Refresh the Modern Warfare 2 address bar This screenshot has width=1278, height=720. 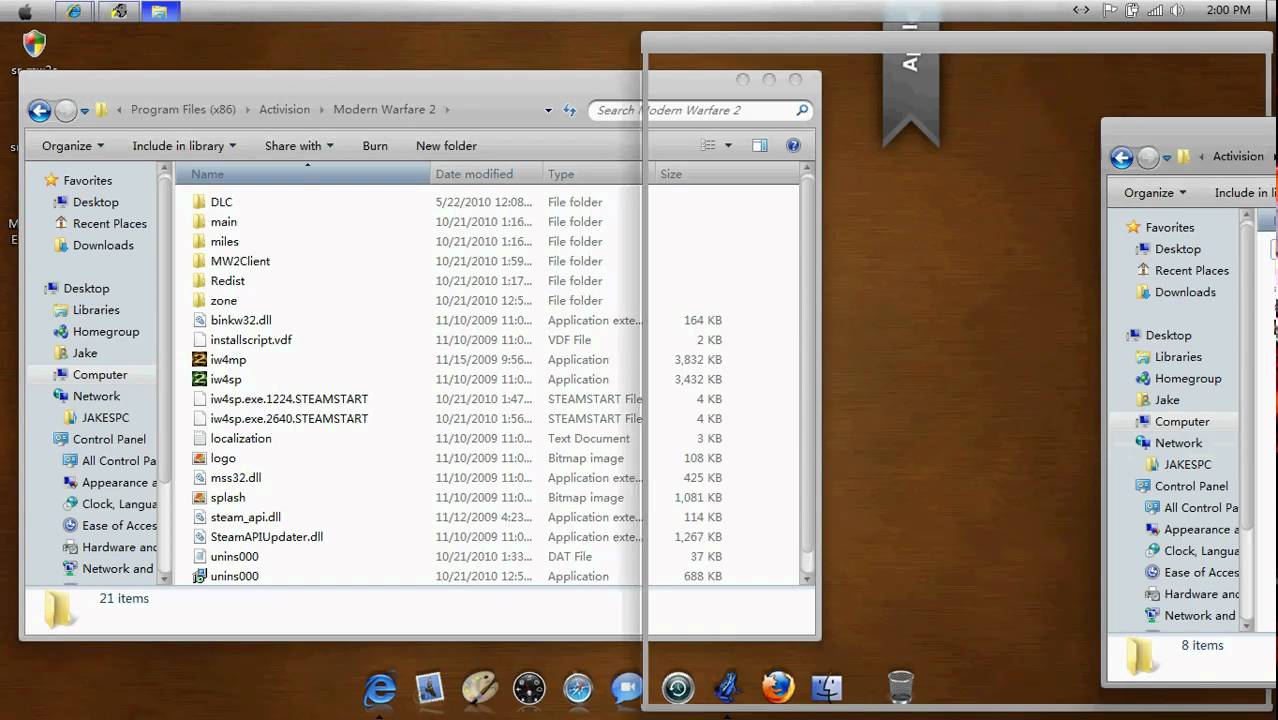[570, 111]
